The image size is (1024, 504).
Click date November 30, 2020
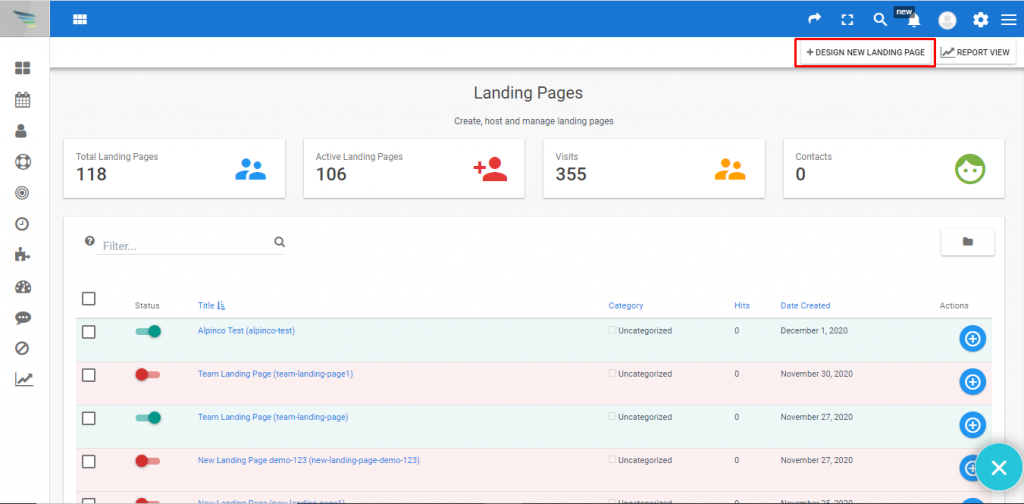pos(816,374)
